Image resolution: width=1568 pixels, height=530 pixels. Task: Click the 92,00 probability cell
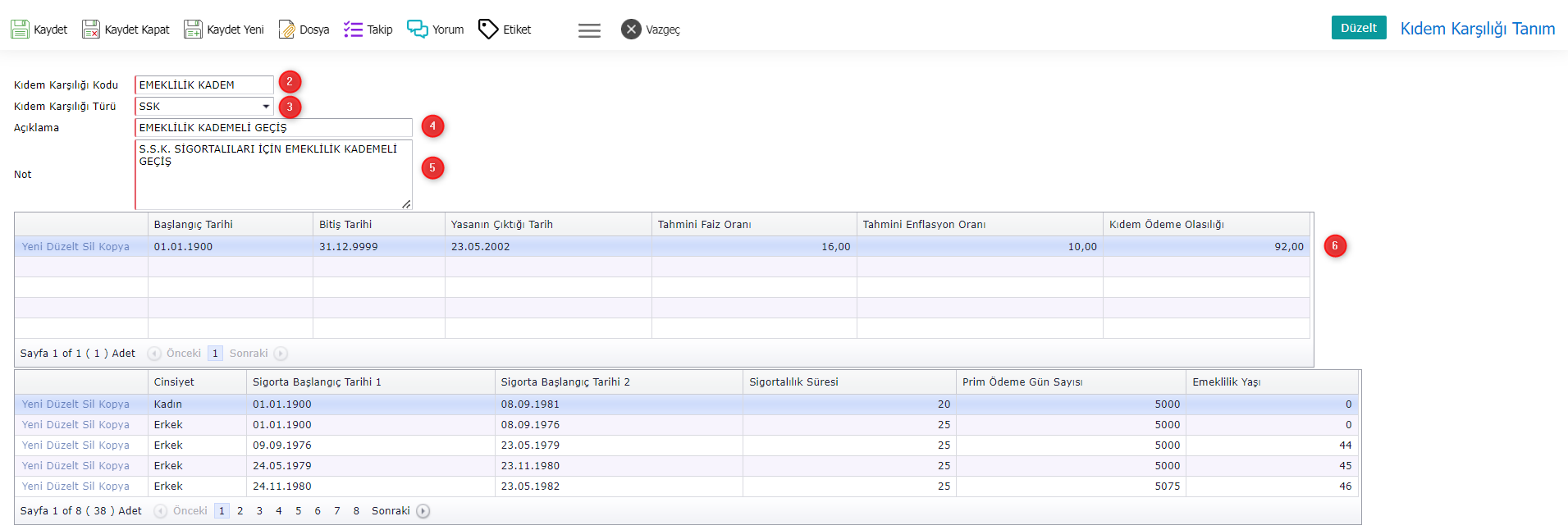coord(1206,246)
